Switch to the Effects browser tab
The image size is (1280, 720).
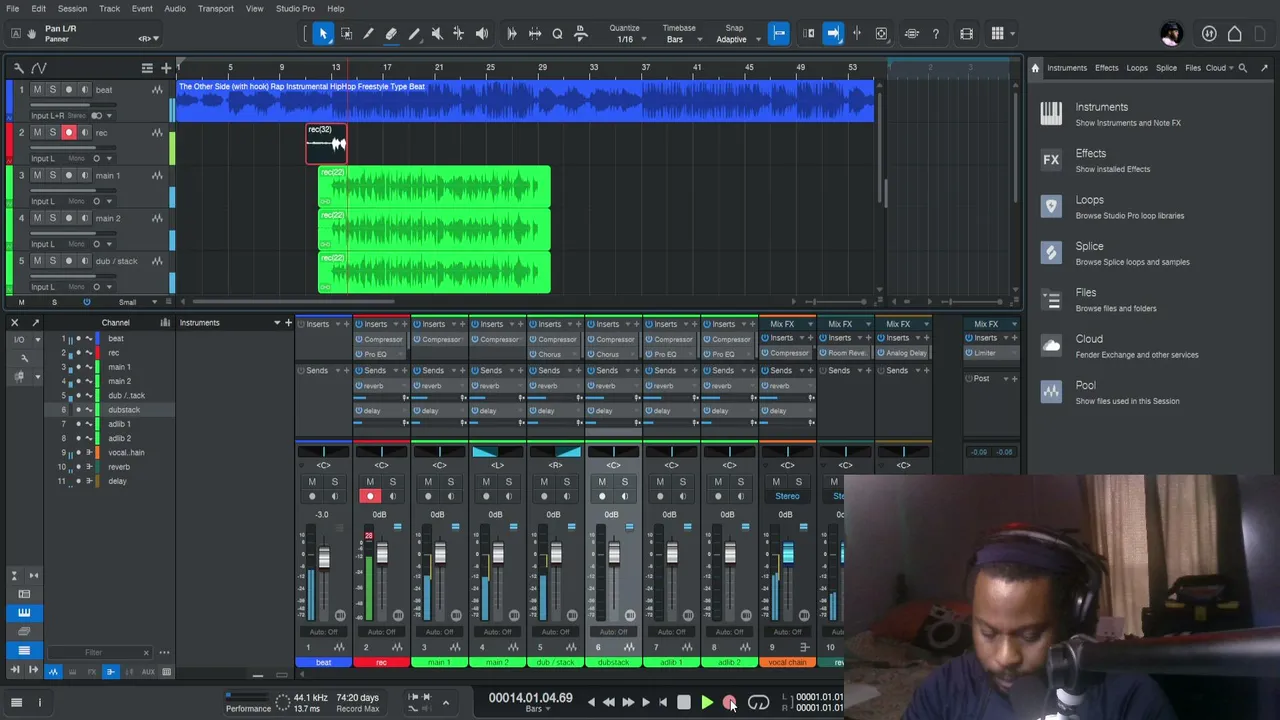(1106, 68)
